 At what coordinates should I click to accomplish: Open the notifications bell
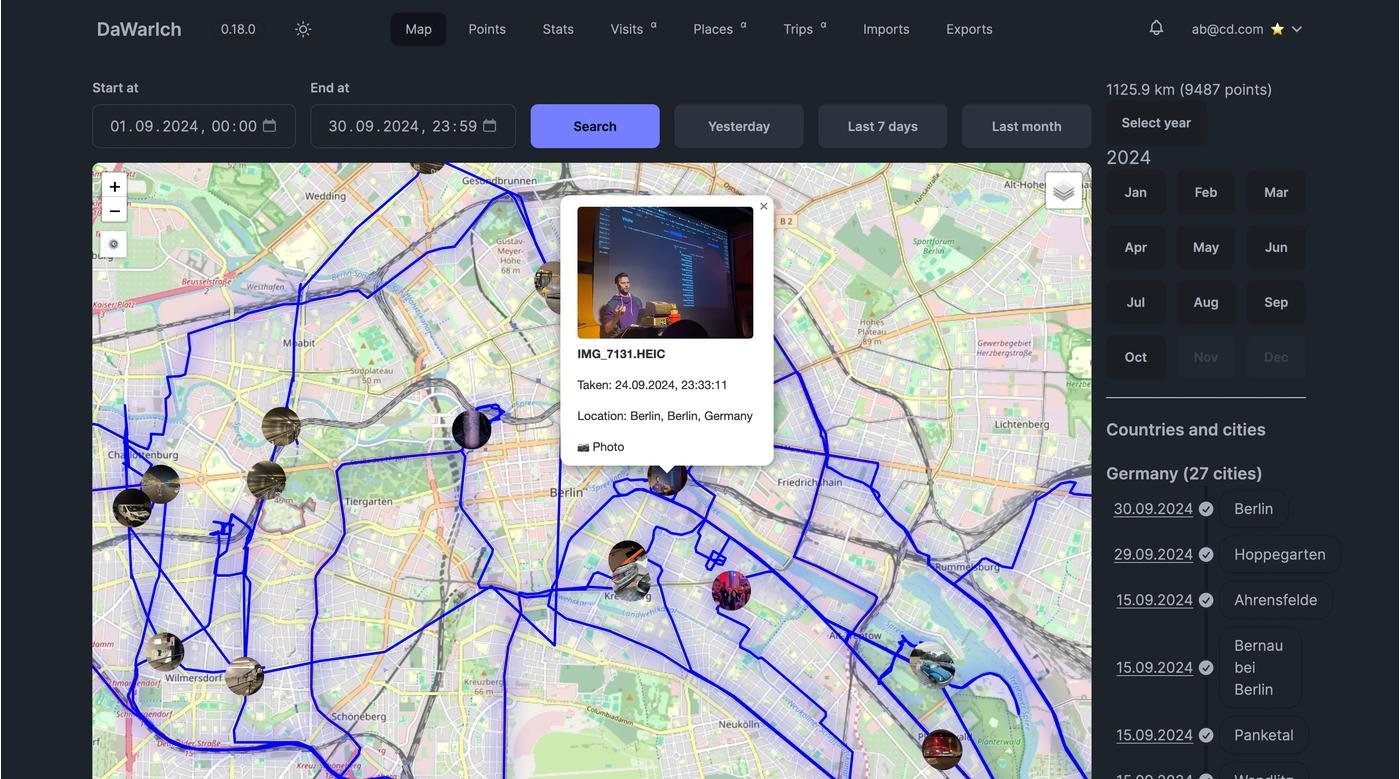point(1156,28)
